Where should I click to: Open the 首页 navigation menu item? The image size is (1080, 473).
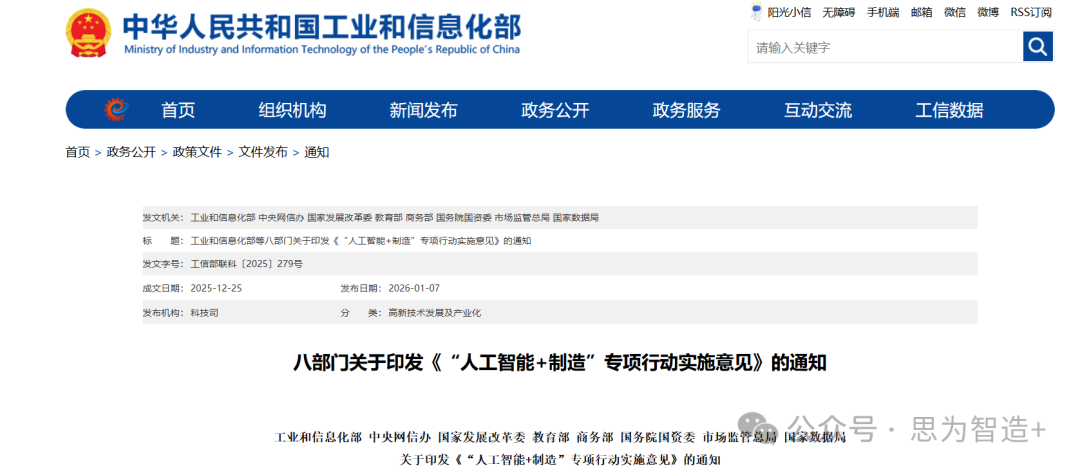point(178,110)
